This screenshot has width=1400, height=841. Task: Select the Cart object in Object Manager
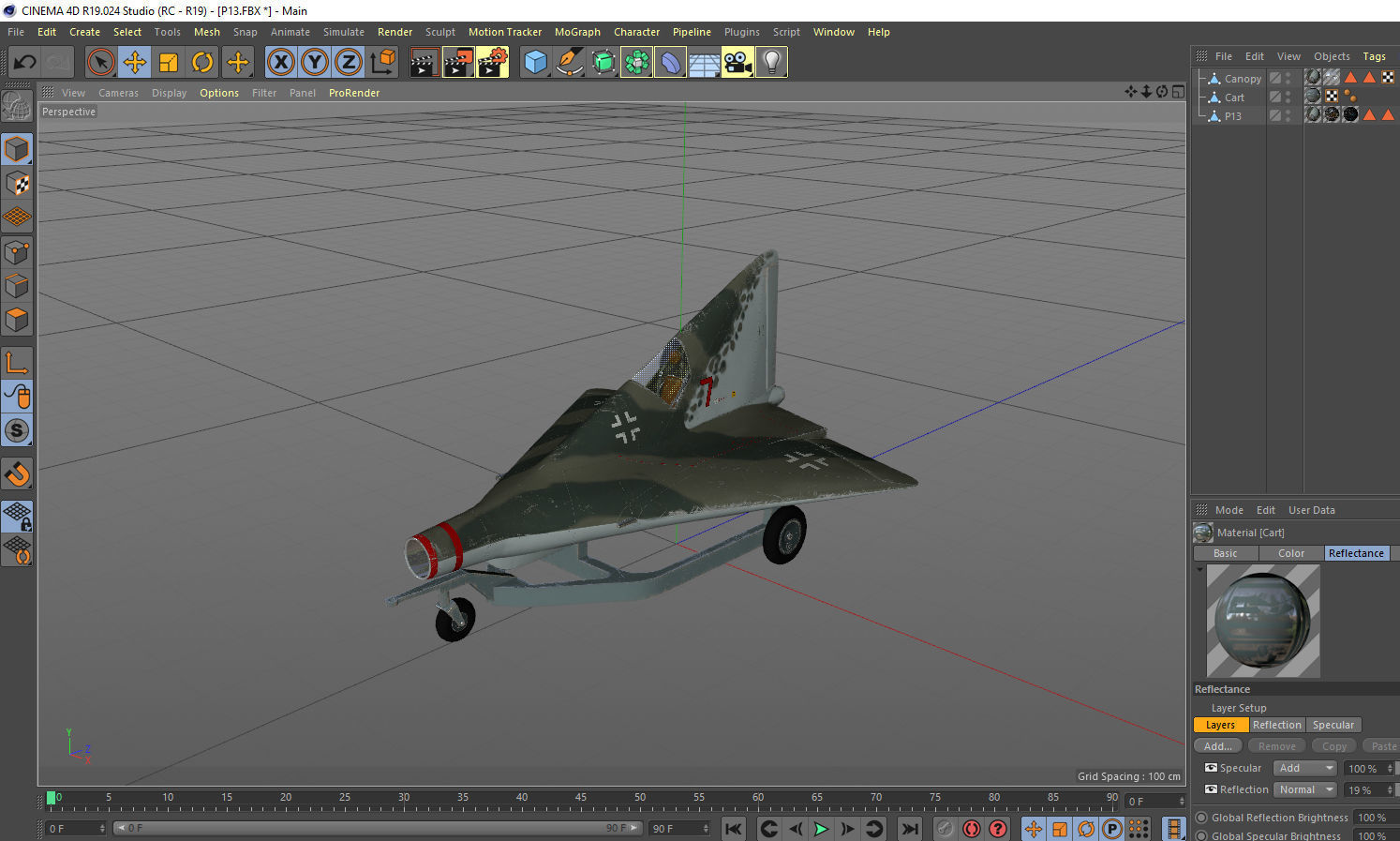1234,98
